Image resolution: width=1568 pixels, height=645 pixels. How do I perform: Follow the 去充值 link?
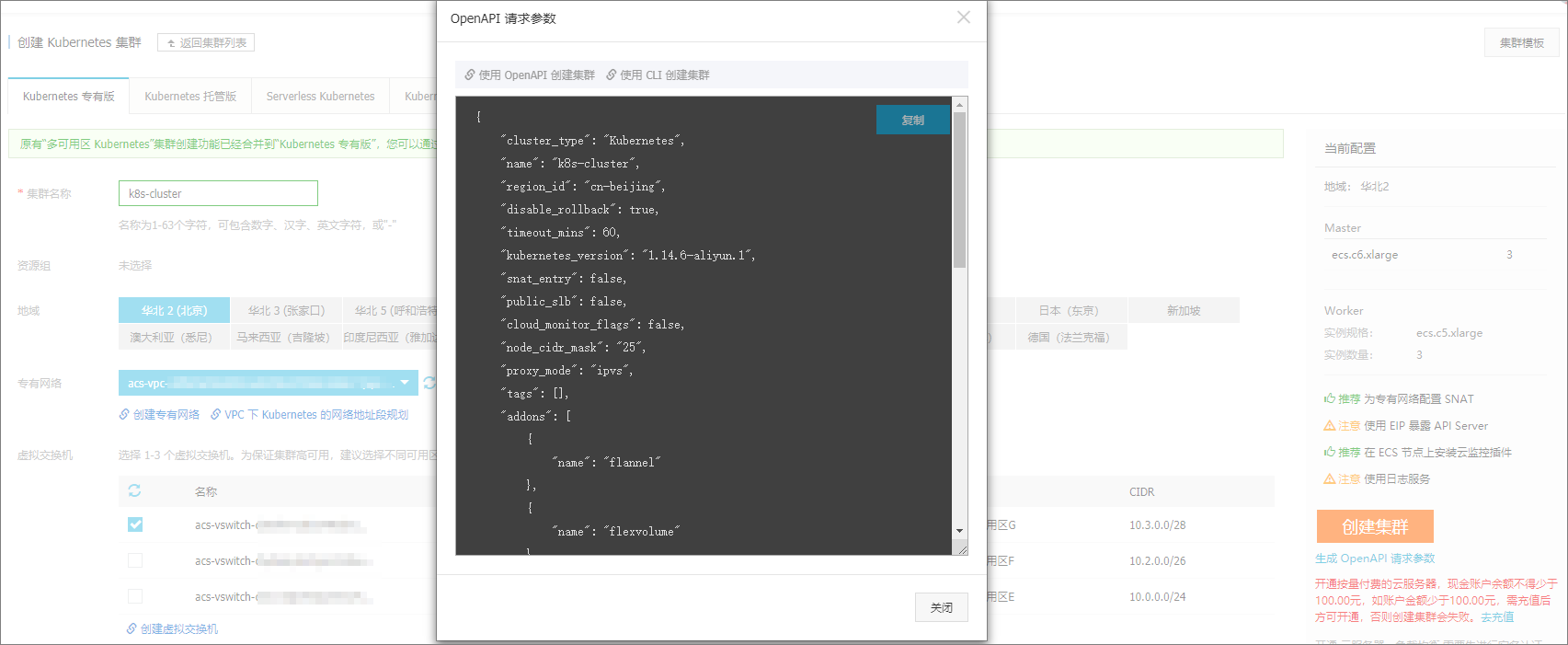pyautogui.click(x=1497, y=616)
